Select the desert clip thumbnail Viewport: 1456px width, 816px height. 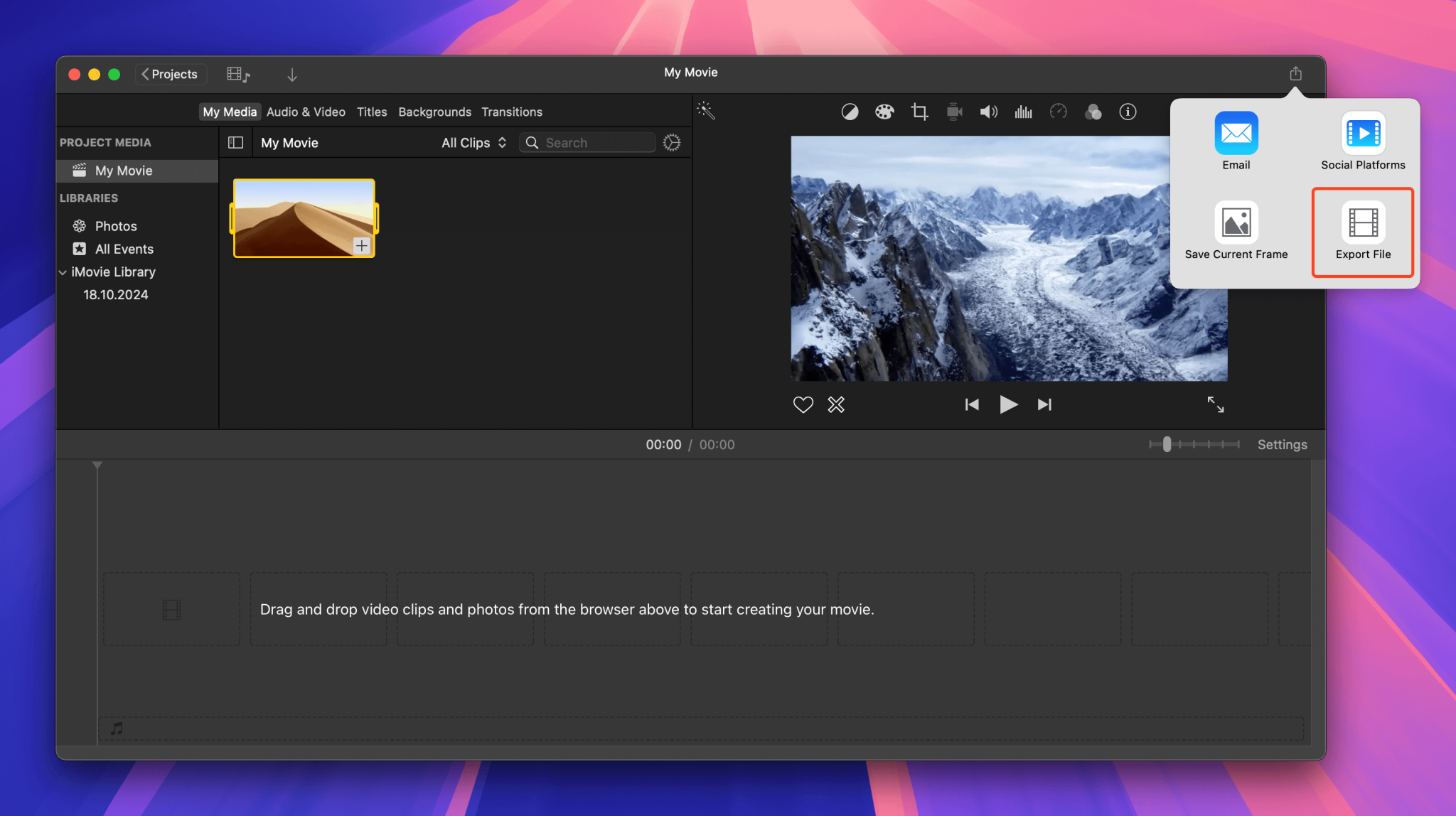(304, 218)
